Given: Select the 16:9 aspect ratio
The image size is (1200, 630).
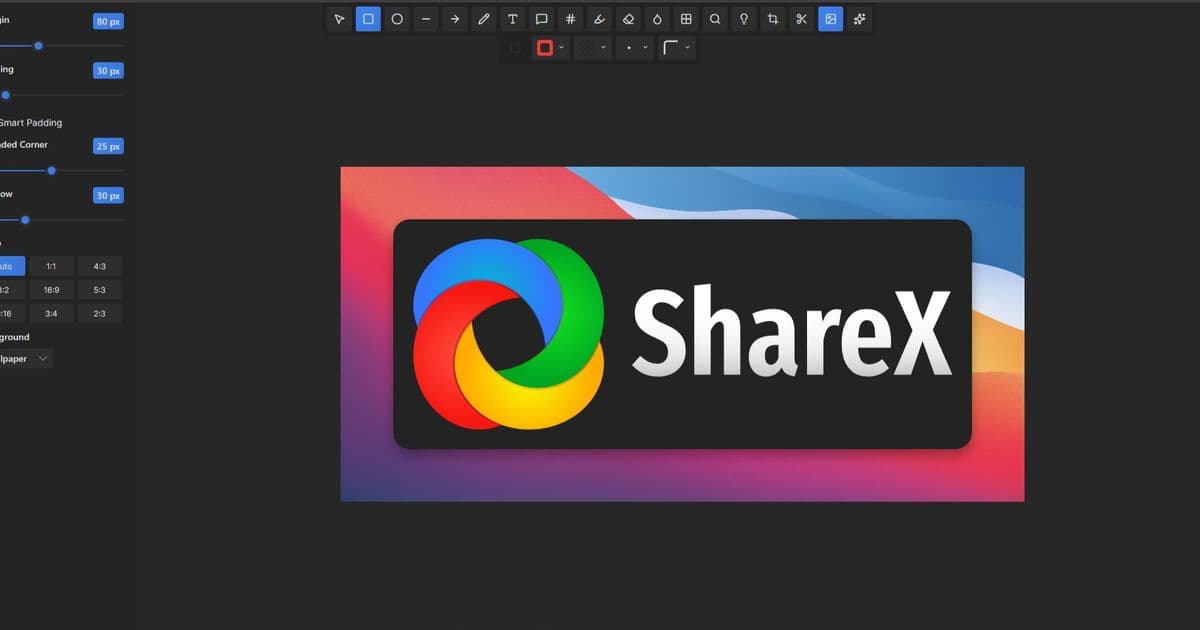Looking at the screenshot, I should pos(51,290).
